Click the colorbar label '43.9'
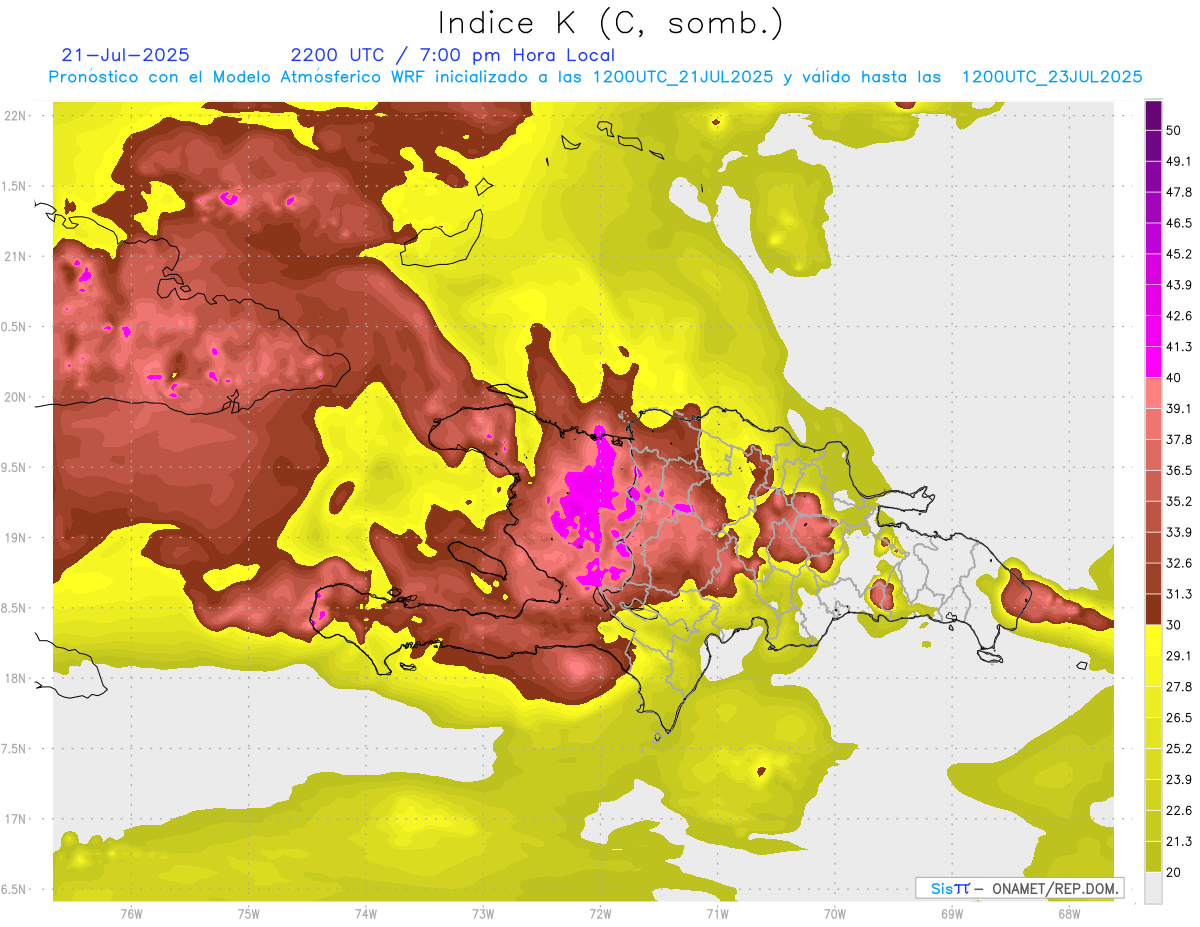 pyautogui.click(x=1180, y=285)
